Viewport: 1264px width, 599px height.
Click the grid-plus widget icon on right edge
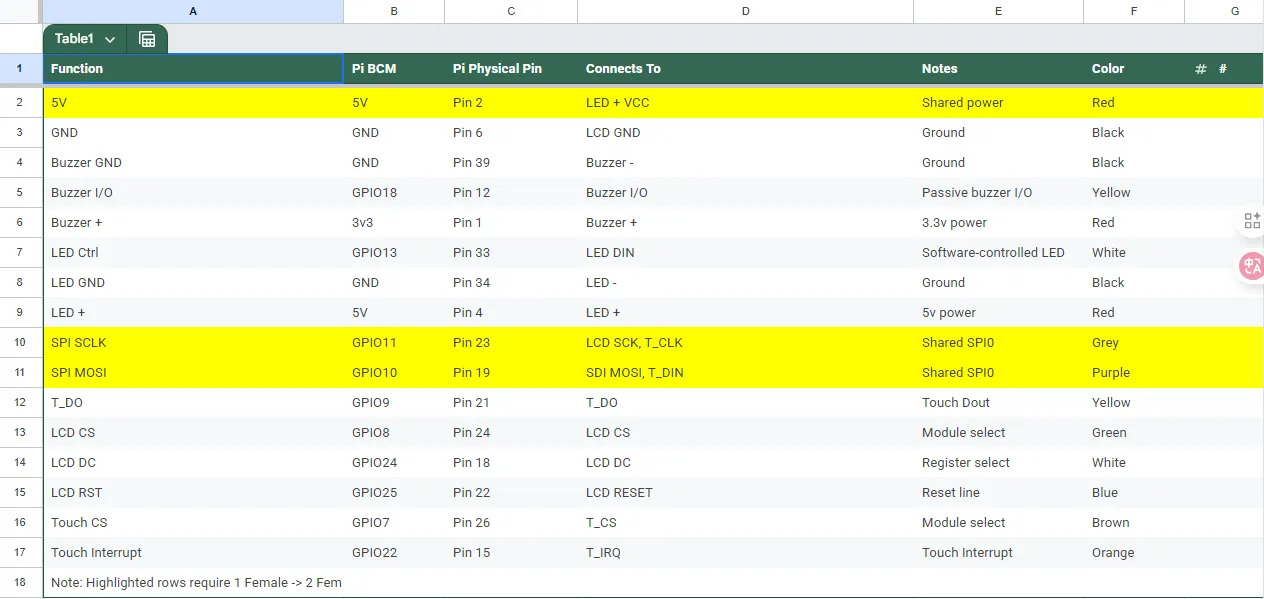(x=1251, y=221)
